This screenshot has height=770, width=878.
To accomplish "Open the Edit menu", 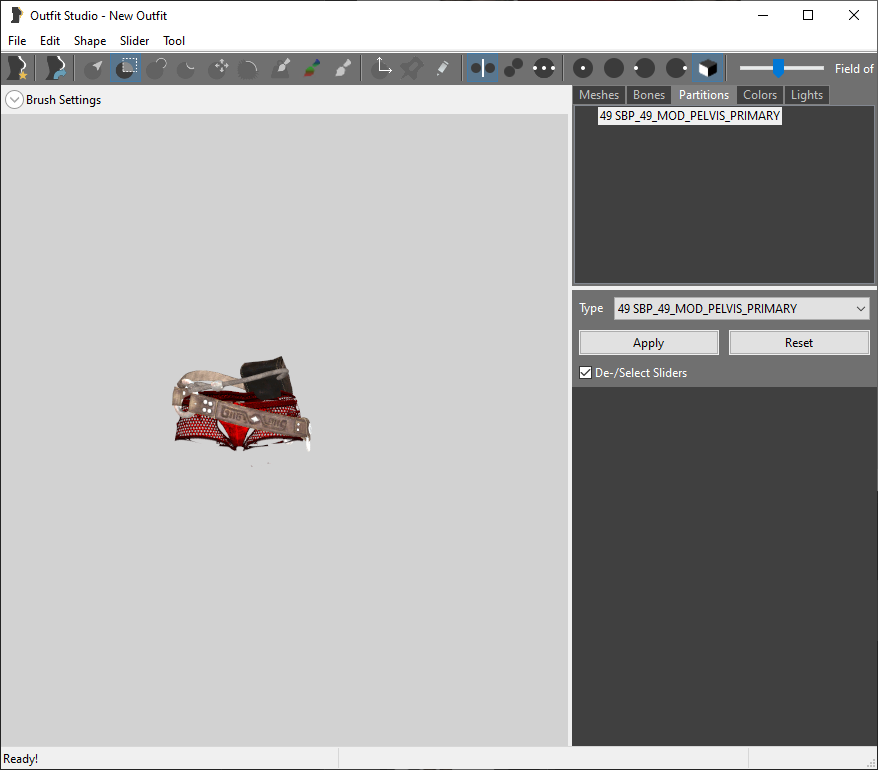I will point(50,41).
